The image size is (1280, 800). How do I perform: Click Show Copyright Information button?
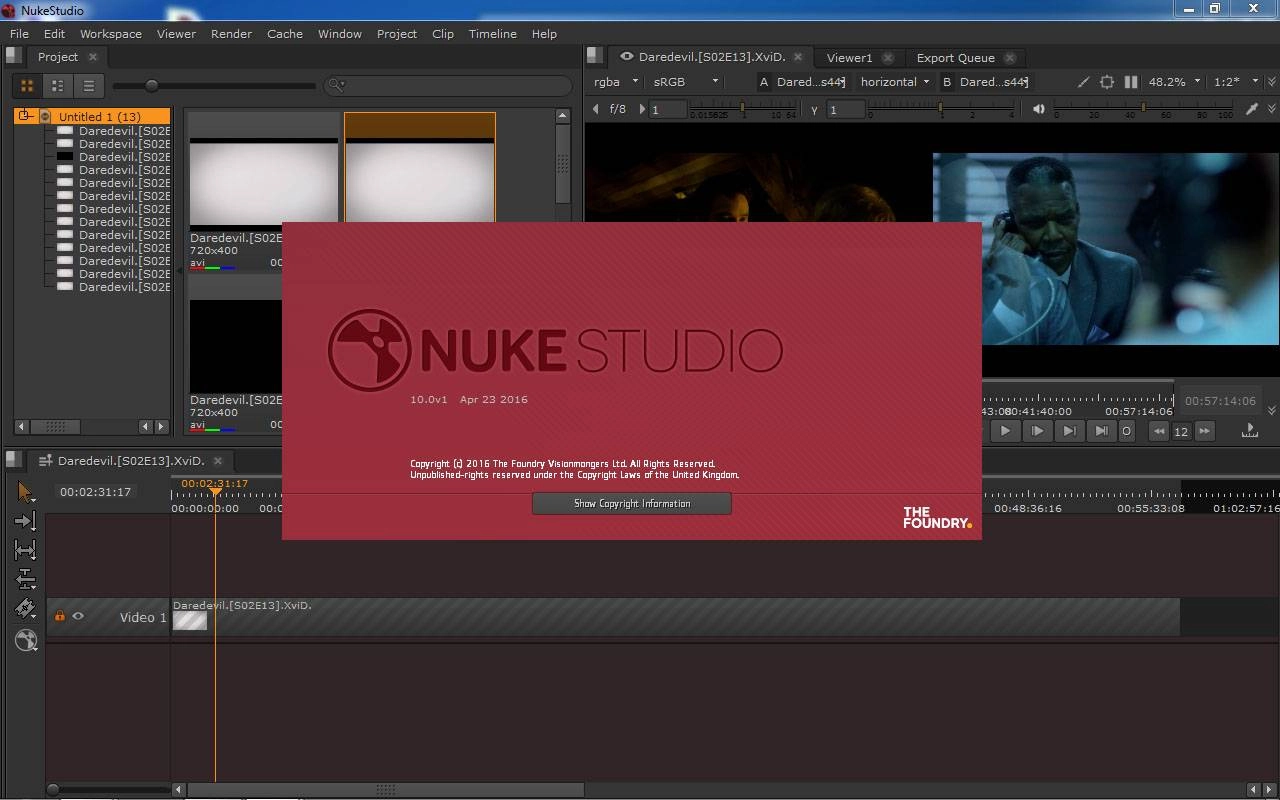[632, 504]
